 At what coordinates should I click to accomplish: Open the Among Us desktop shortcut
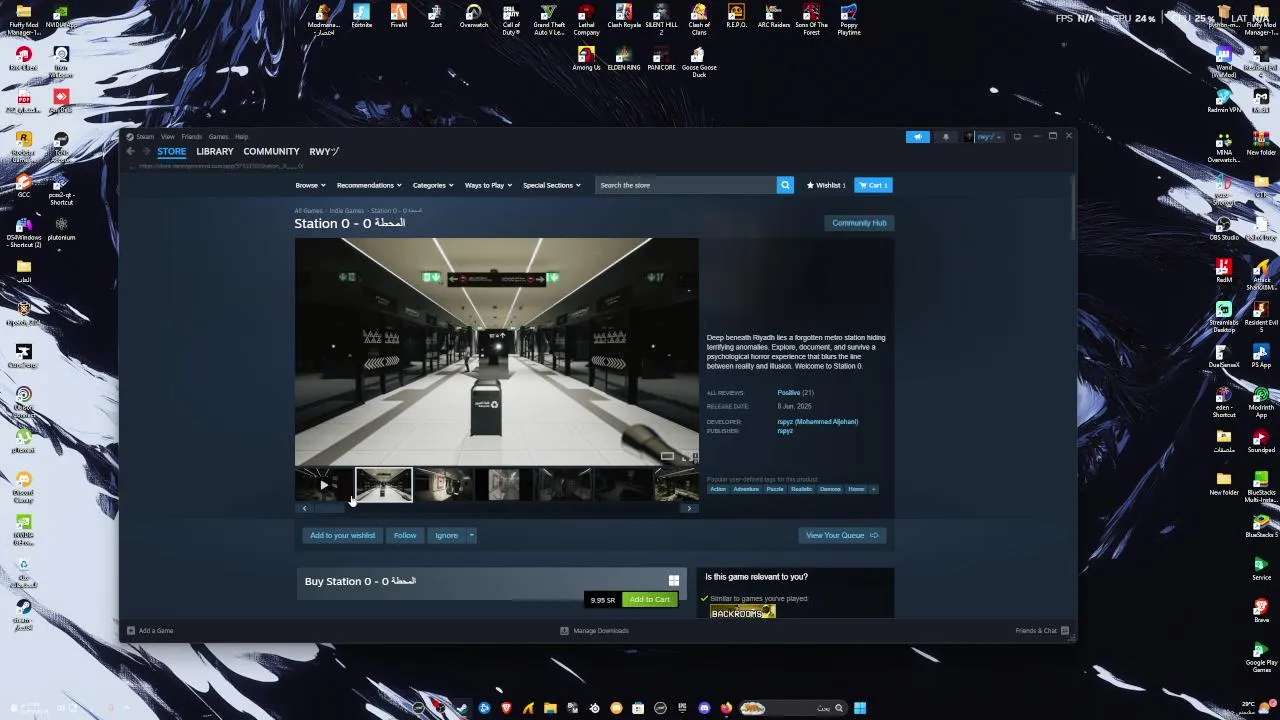(586, 59)
